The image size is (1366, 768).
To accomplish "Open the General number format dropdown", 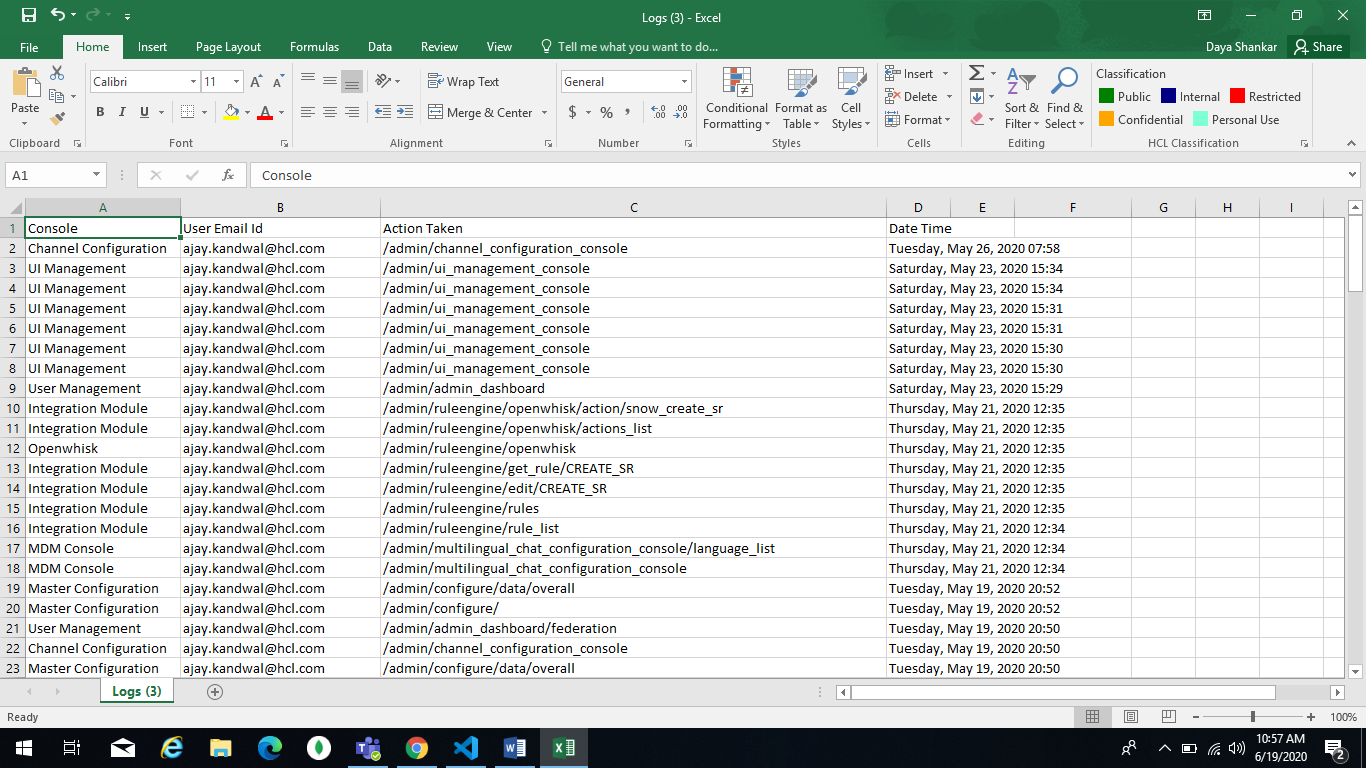I will pos(684,82).
